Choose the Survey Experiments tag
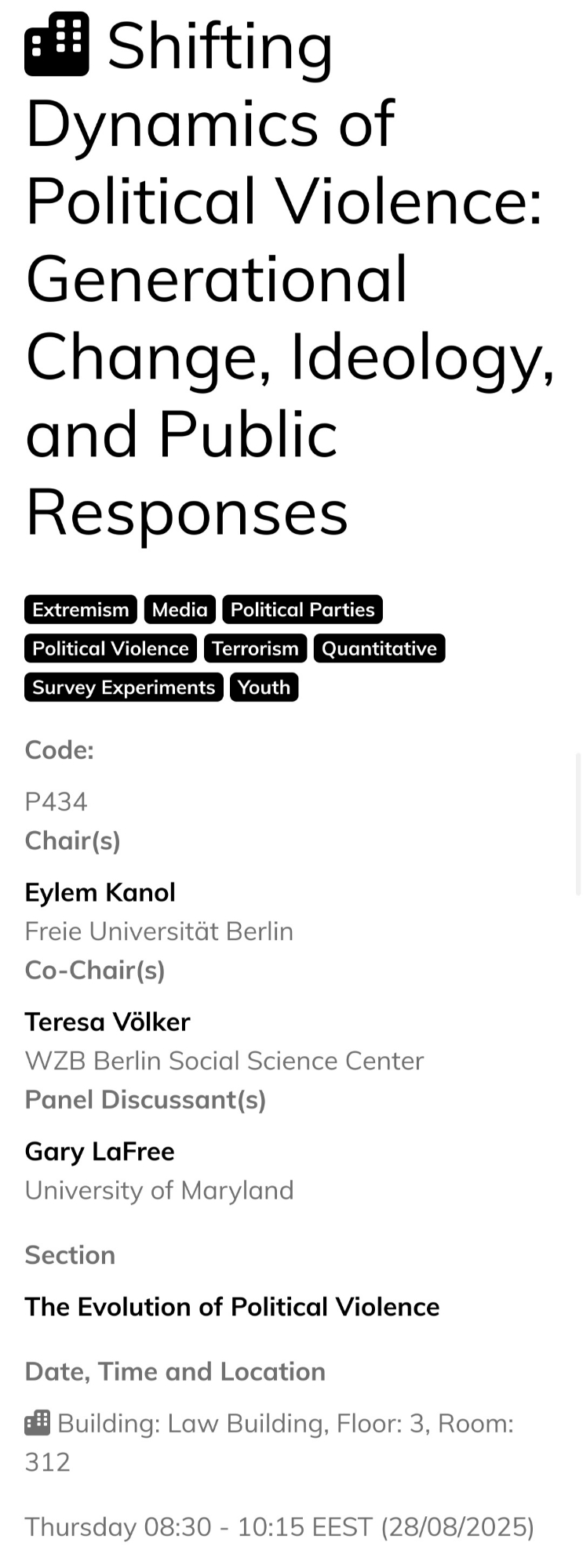583x1568 pixels. point(124,688)
